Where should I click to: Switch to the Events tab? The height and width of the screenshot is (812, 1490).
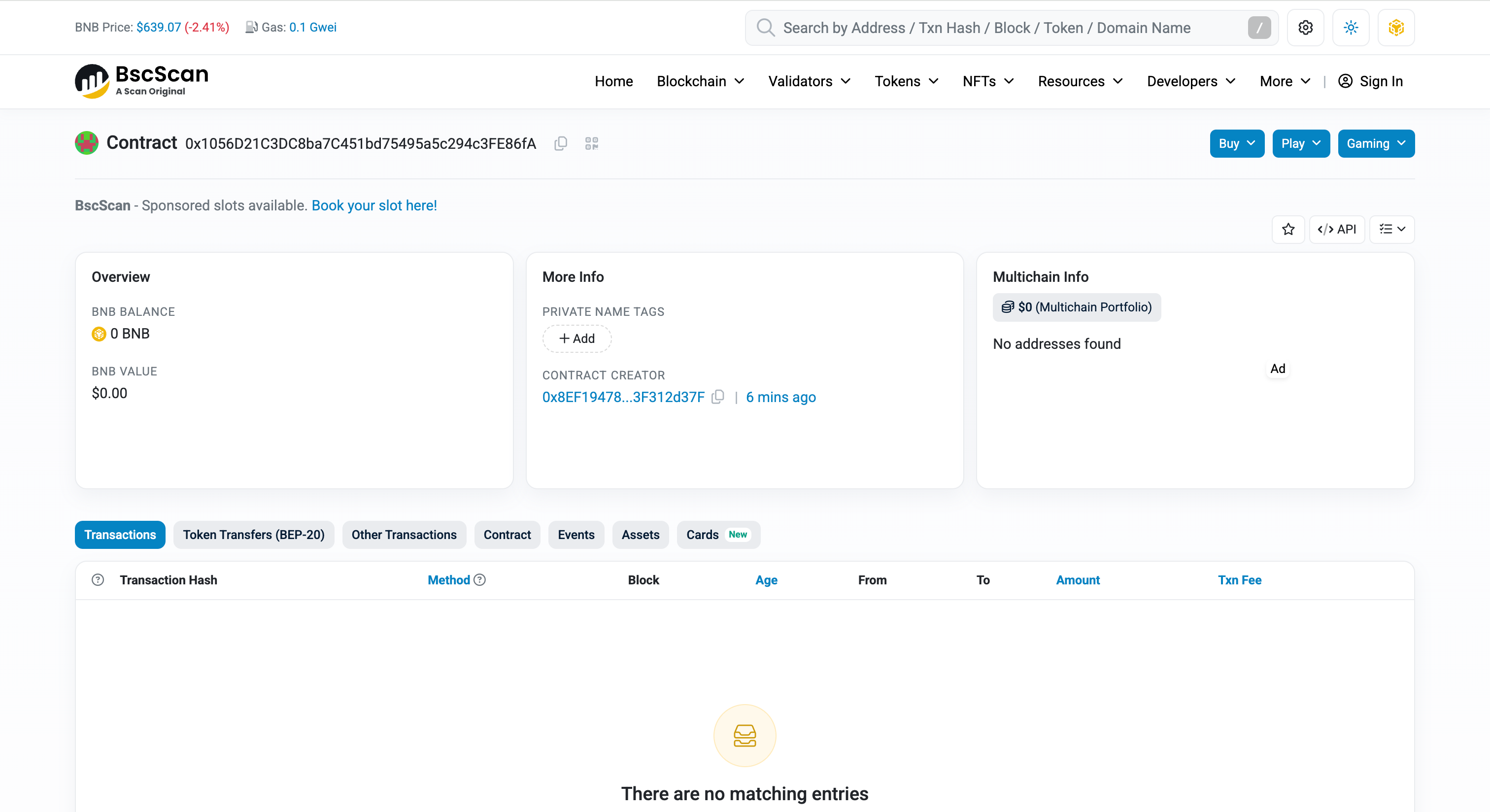pos(576,535)
